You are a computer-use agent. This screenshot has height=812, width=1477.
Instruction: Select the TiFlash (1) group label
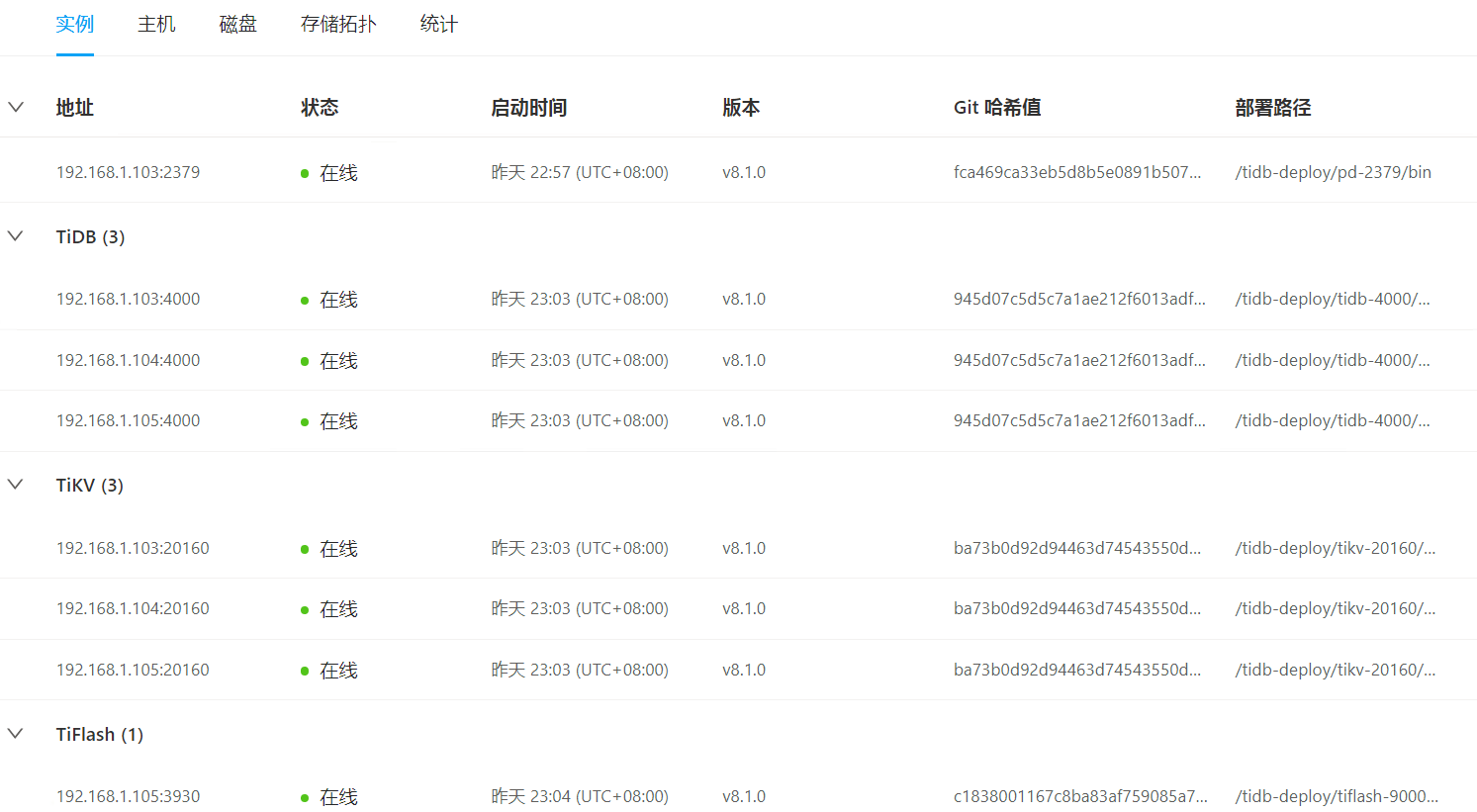point(100,735)
